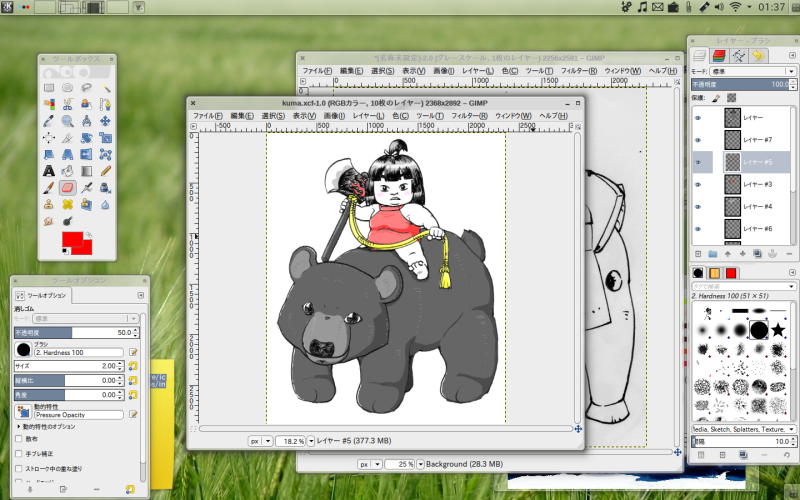Enable ストローク中の重ね塗り checkbox
This screenshot has height=500, width=800.
[19, 468]
